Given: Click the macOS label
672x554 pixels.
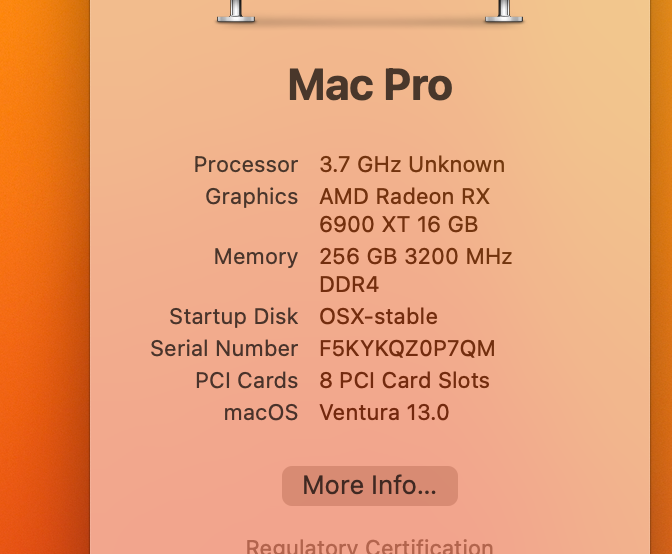Looking at the screenshot, I should (261, 413).
